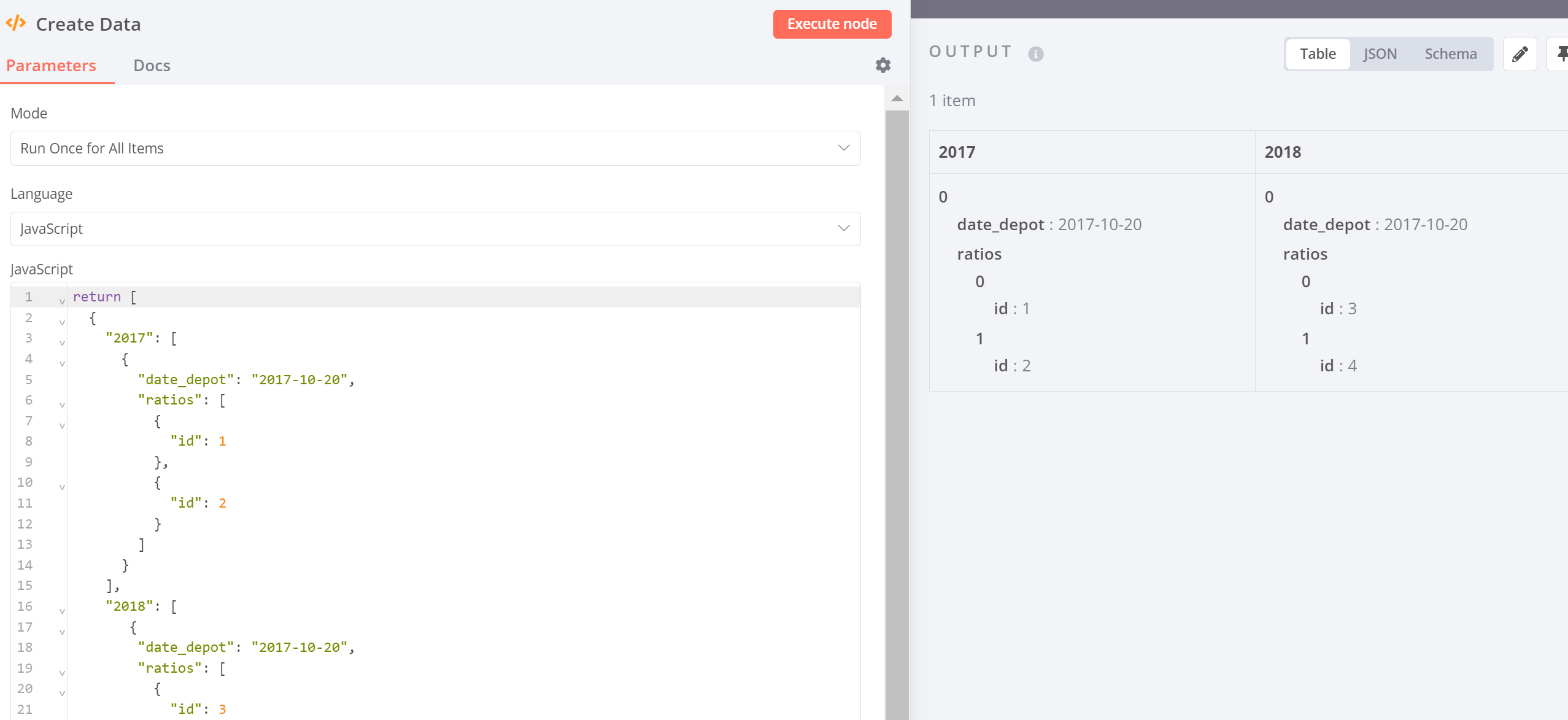The height and width of the screenshot is (720, 1568).
Task: Click scrollbar up arrow in parameters panel
Action: (897, 98)
